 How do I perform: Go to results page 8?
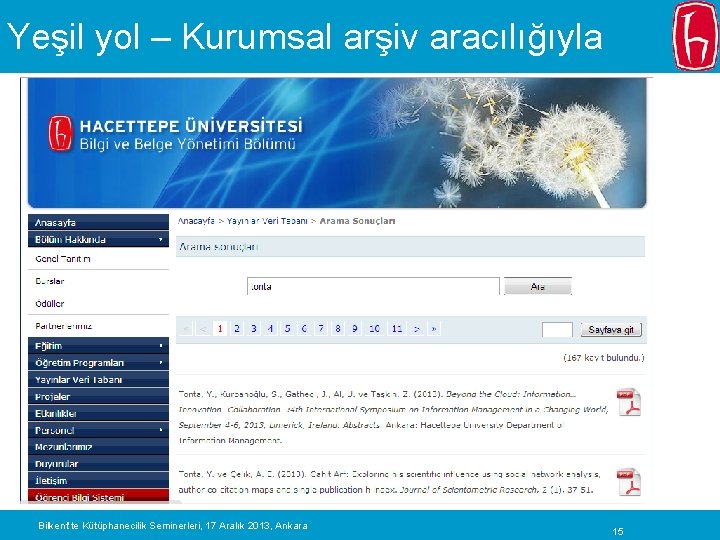click(338, 329)
